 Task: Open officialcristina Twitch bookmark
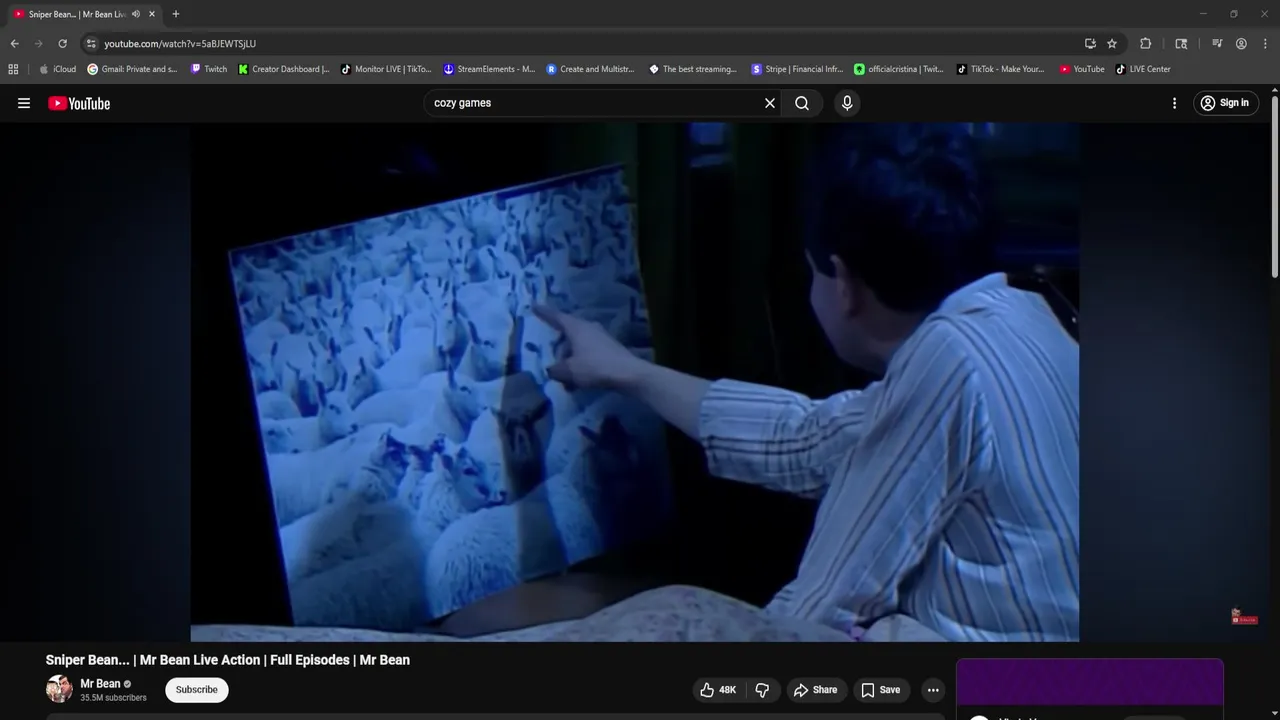899,69
